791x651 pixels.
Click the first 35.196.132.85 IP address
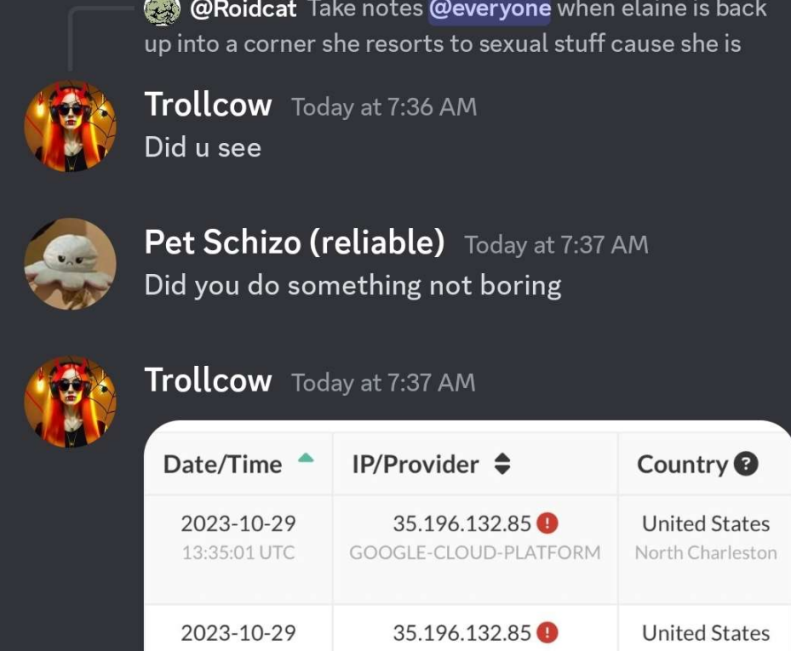(x=462, y=524)
